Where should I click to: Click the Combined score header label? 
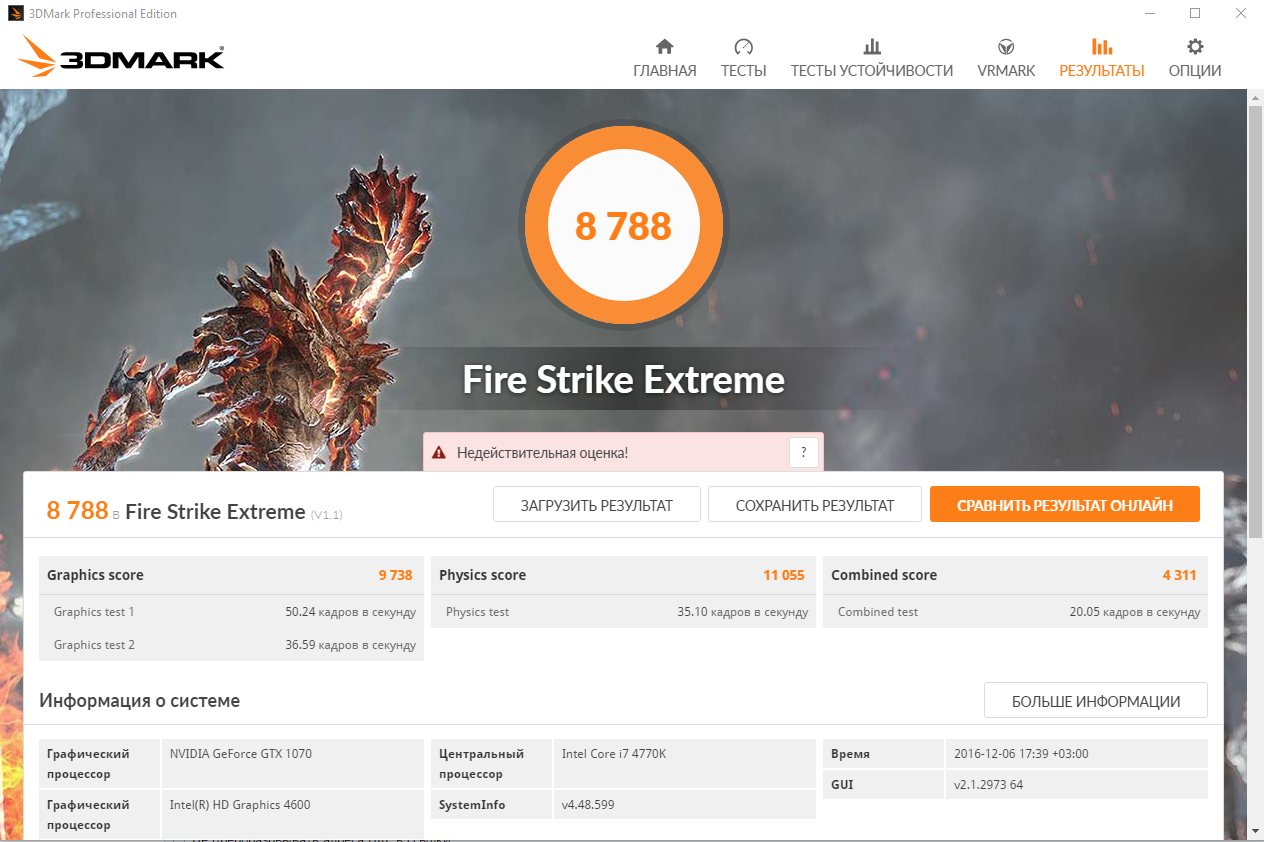884,575
